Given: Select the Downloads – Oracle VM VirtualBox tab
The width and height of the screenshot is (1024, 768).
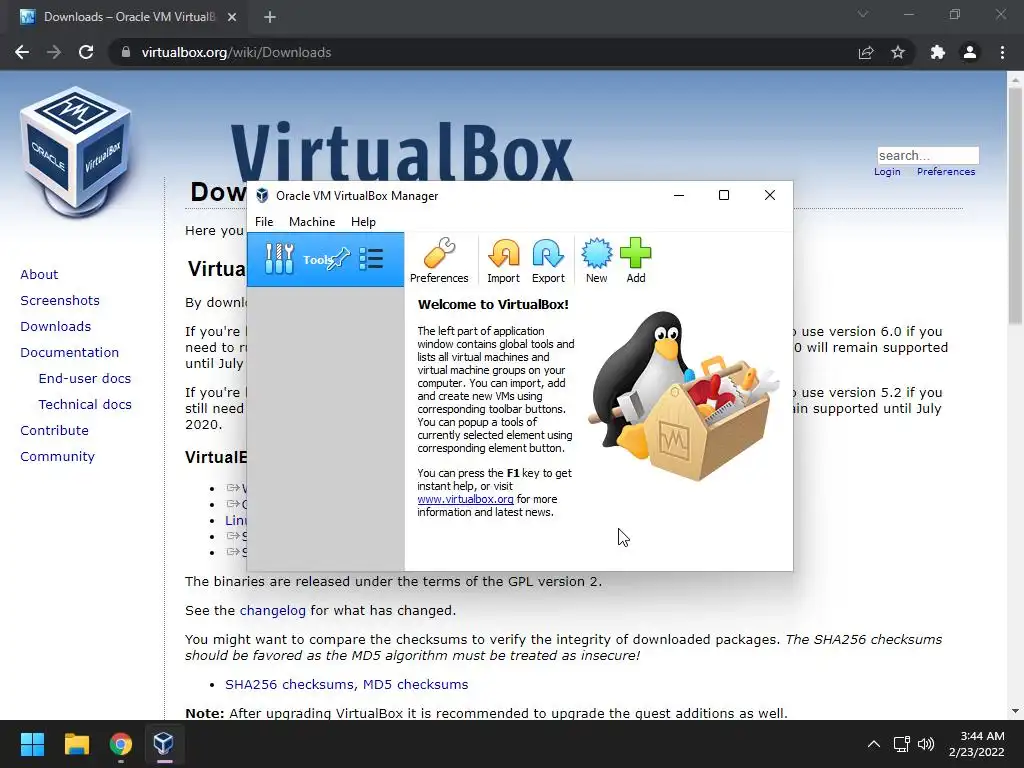Looking at the screenshot, I should coord(128,17).
